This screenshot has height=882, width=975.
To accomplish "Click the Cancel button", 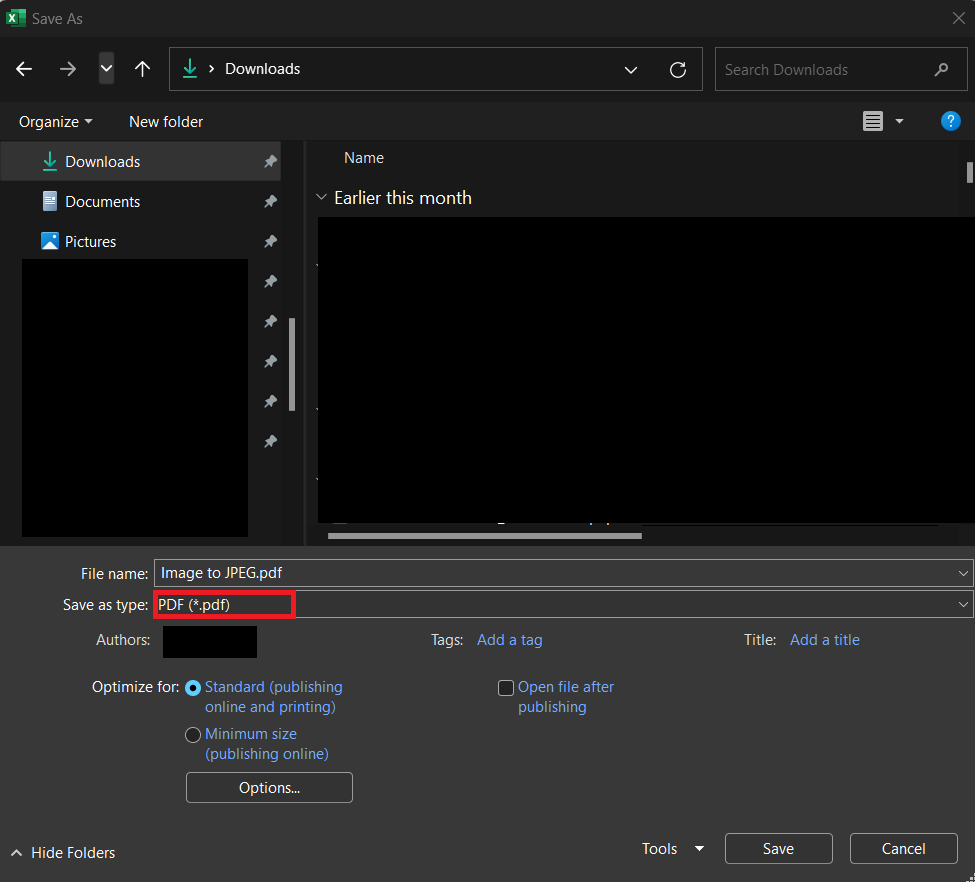I will point(903,849).
